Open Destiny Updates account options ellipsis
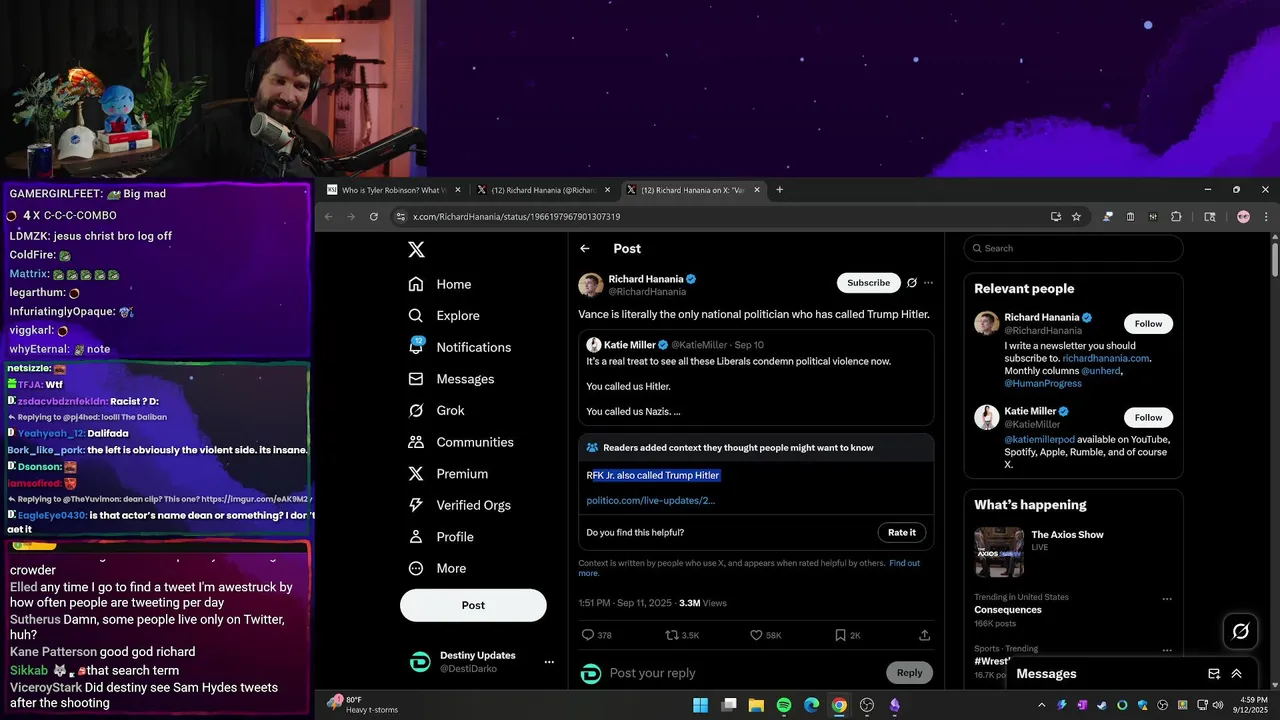 548,662
